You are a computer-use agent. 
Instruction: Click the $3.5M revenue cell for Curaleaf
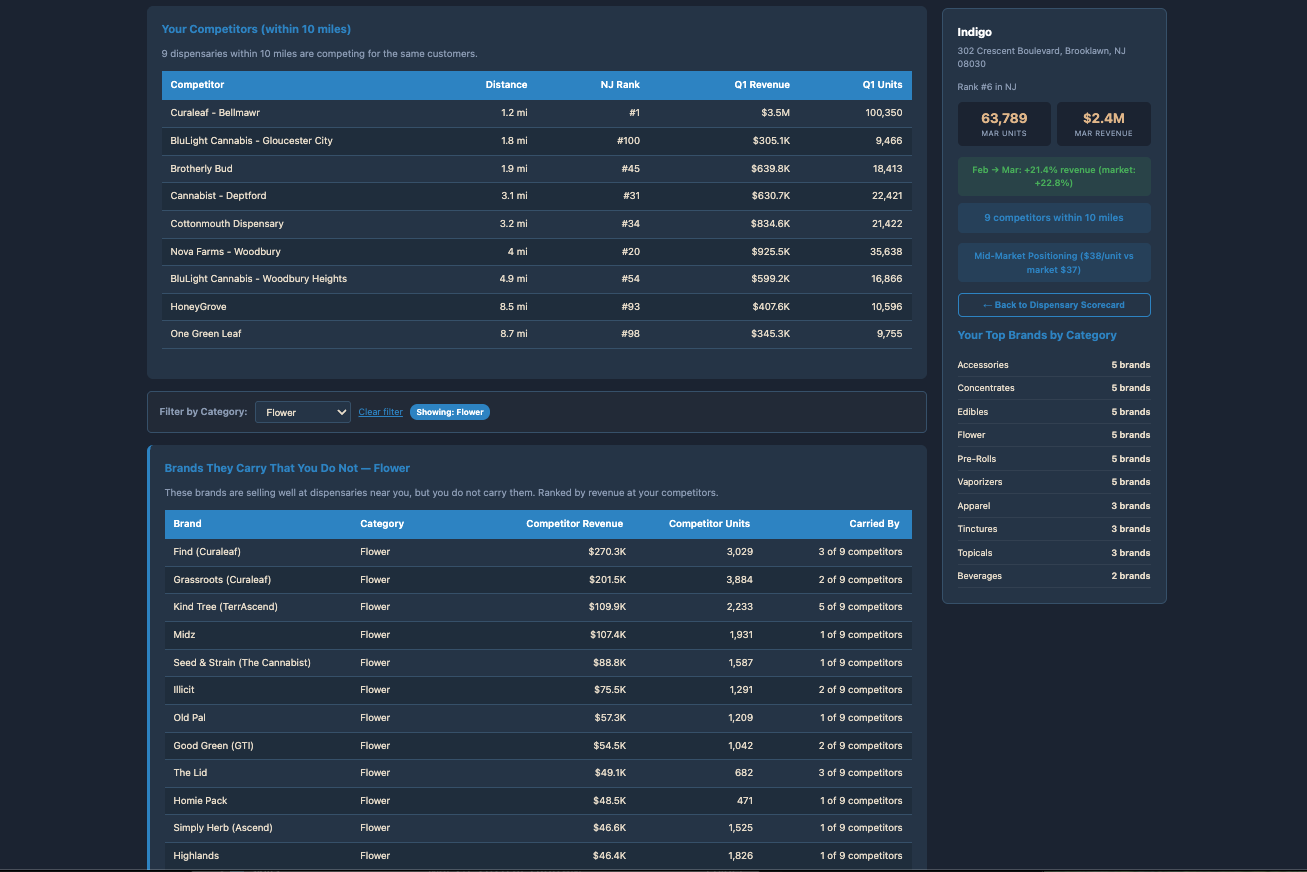pos(775,113)
